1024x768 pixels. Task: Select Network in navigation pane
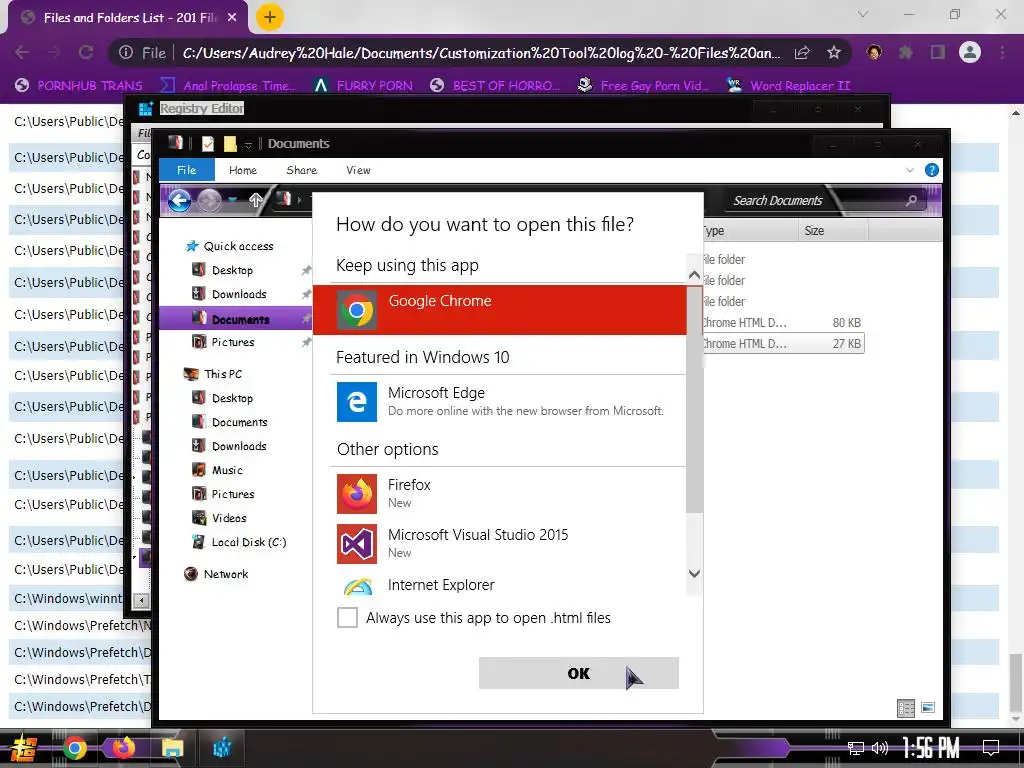coord(217,574)
